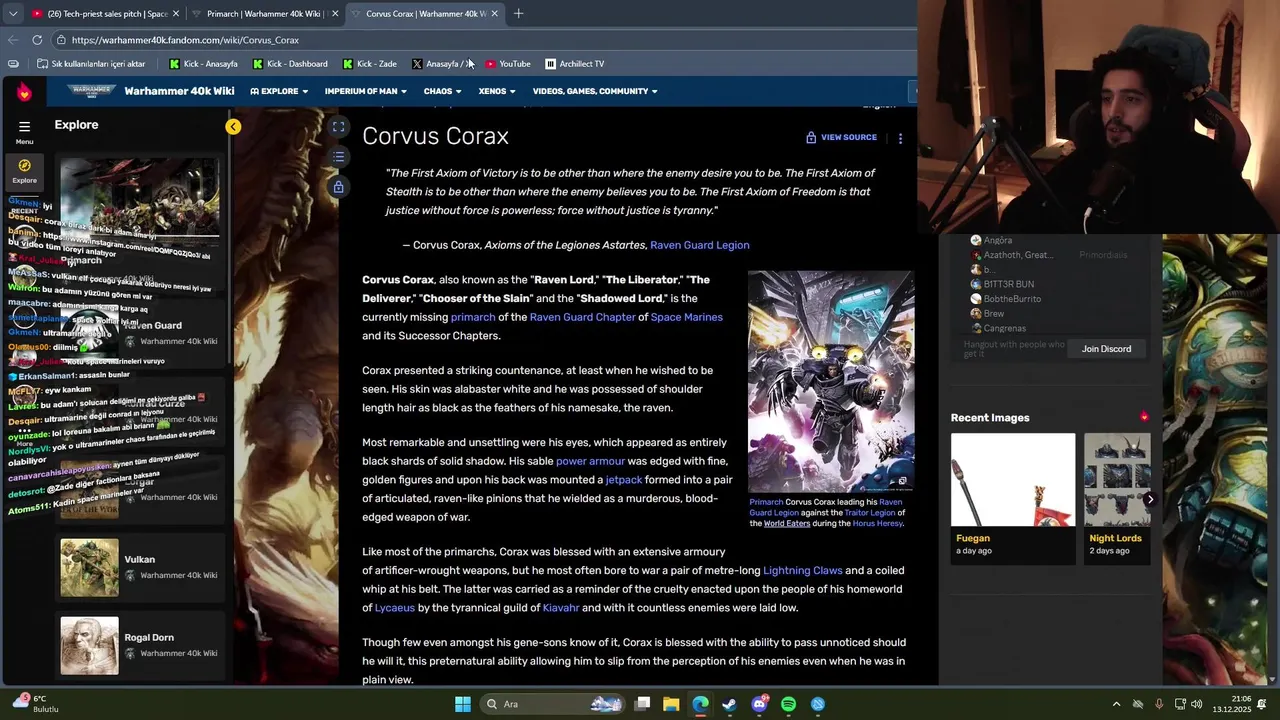Open the YouTube bookmark

pos(508,64)
